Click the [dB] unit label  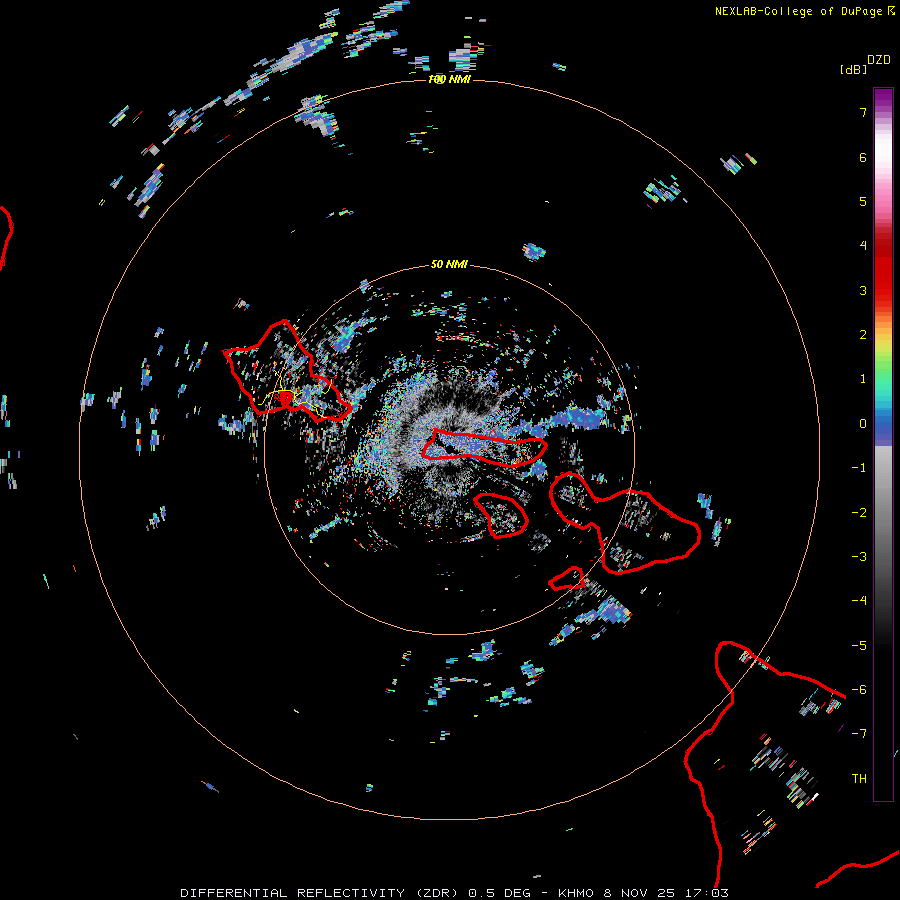pos(854,70)
